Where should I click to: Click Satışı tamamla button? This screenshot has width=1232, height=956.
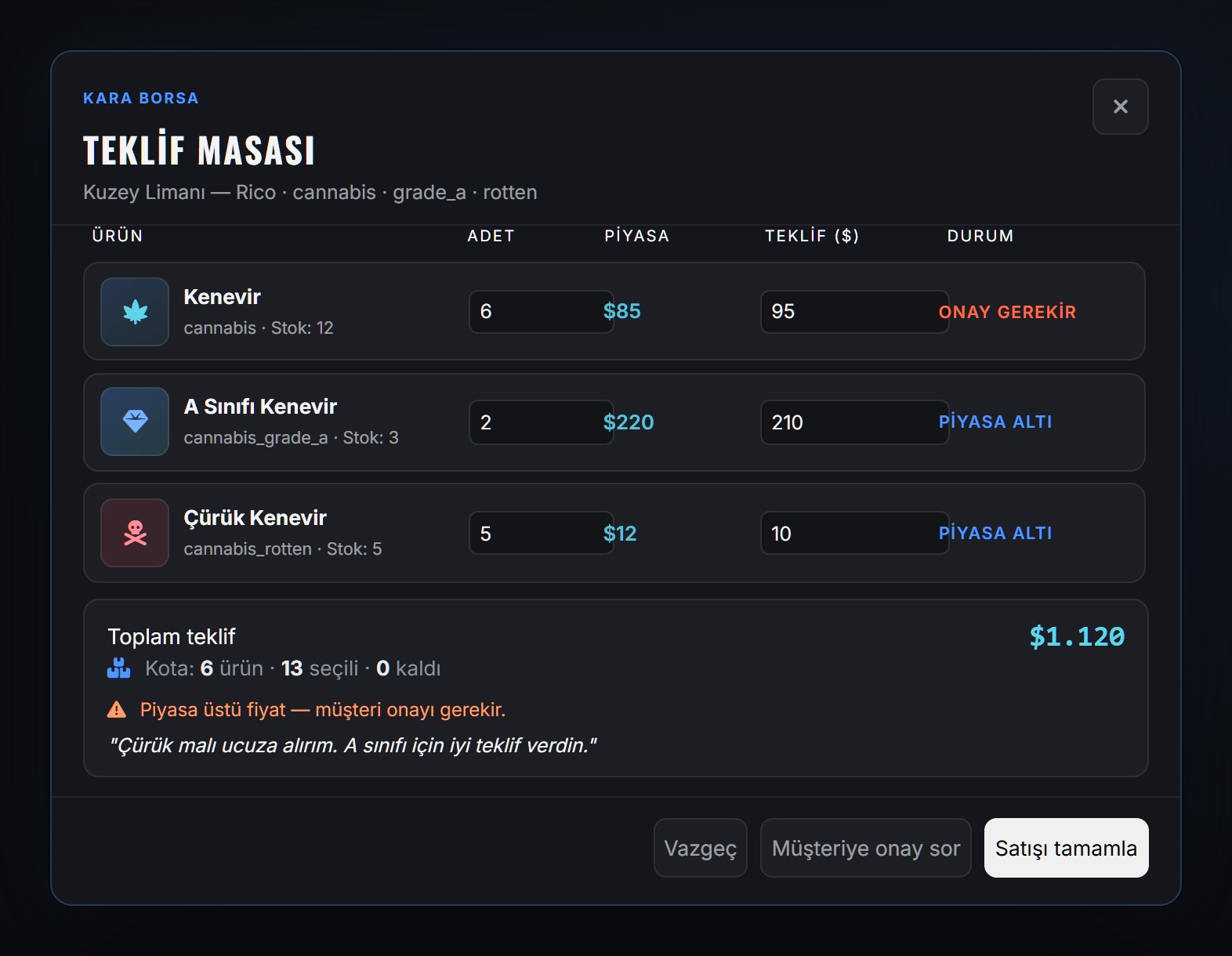[x=1066, y=848]
